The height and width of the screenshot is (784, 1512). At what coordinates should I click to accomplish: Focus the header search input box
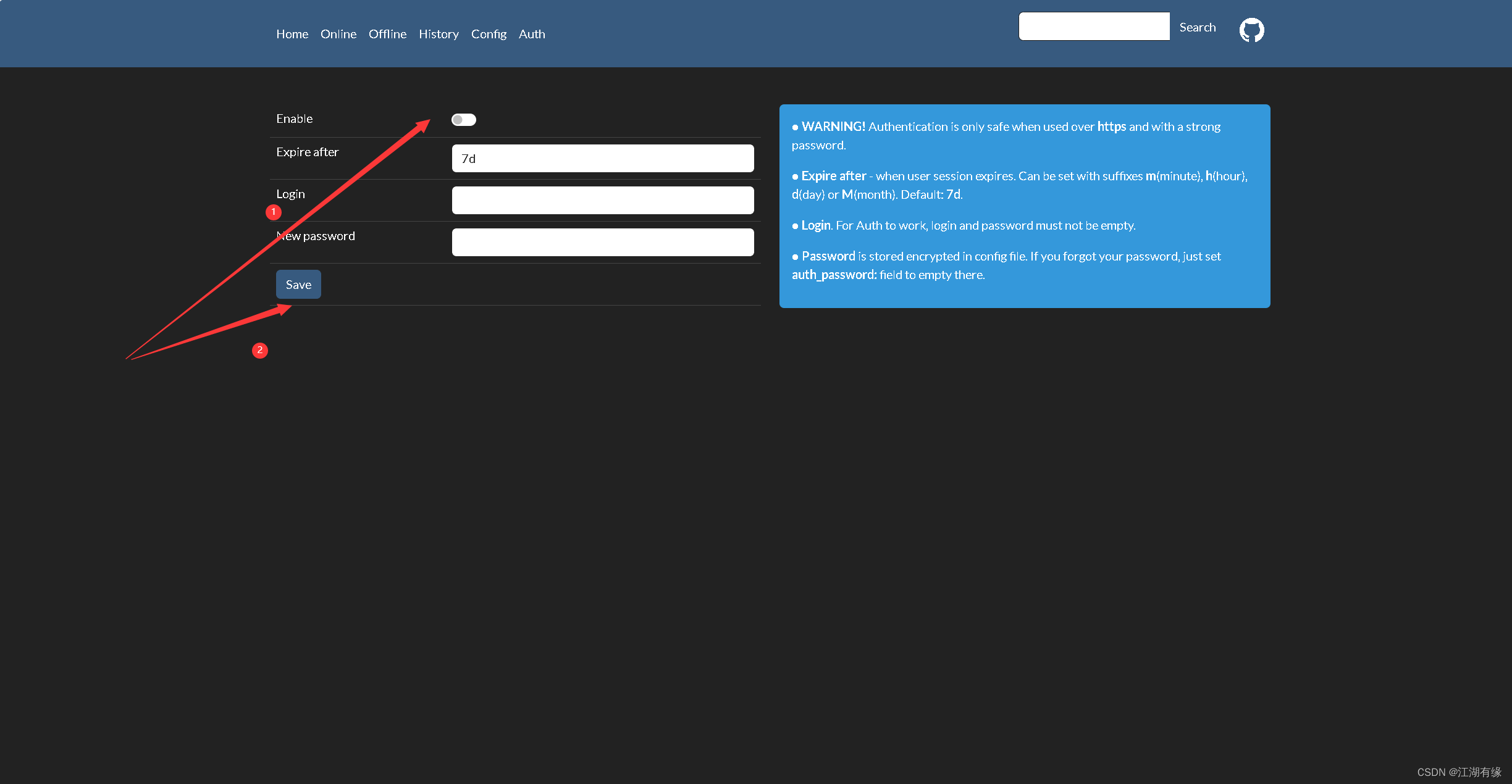[1094, 27]
